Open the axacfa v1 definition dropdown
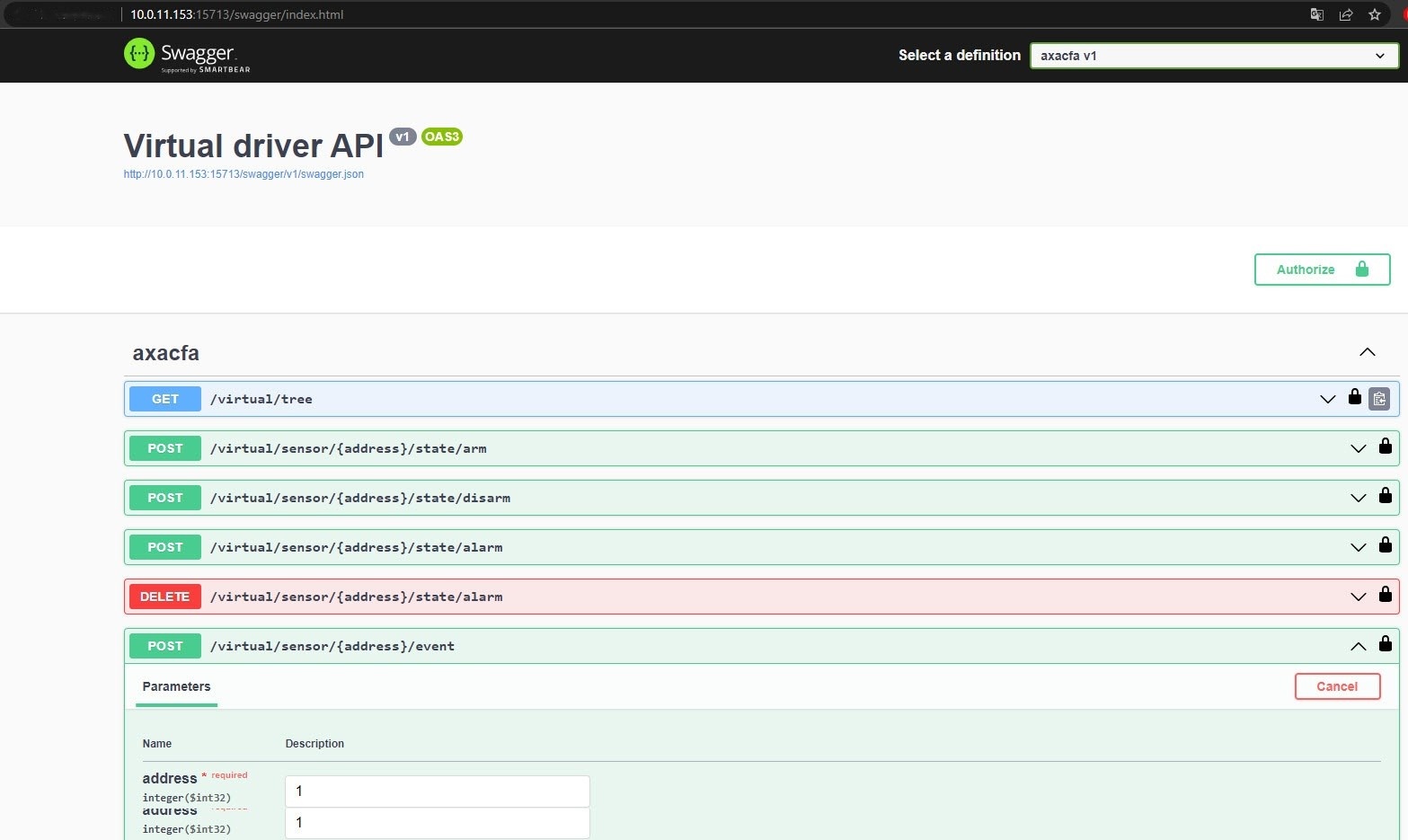Image resolution: width=1408 pixels, height=840 pixels. click(1213, 56)
